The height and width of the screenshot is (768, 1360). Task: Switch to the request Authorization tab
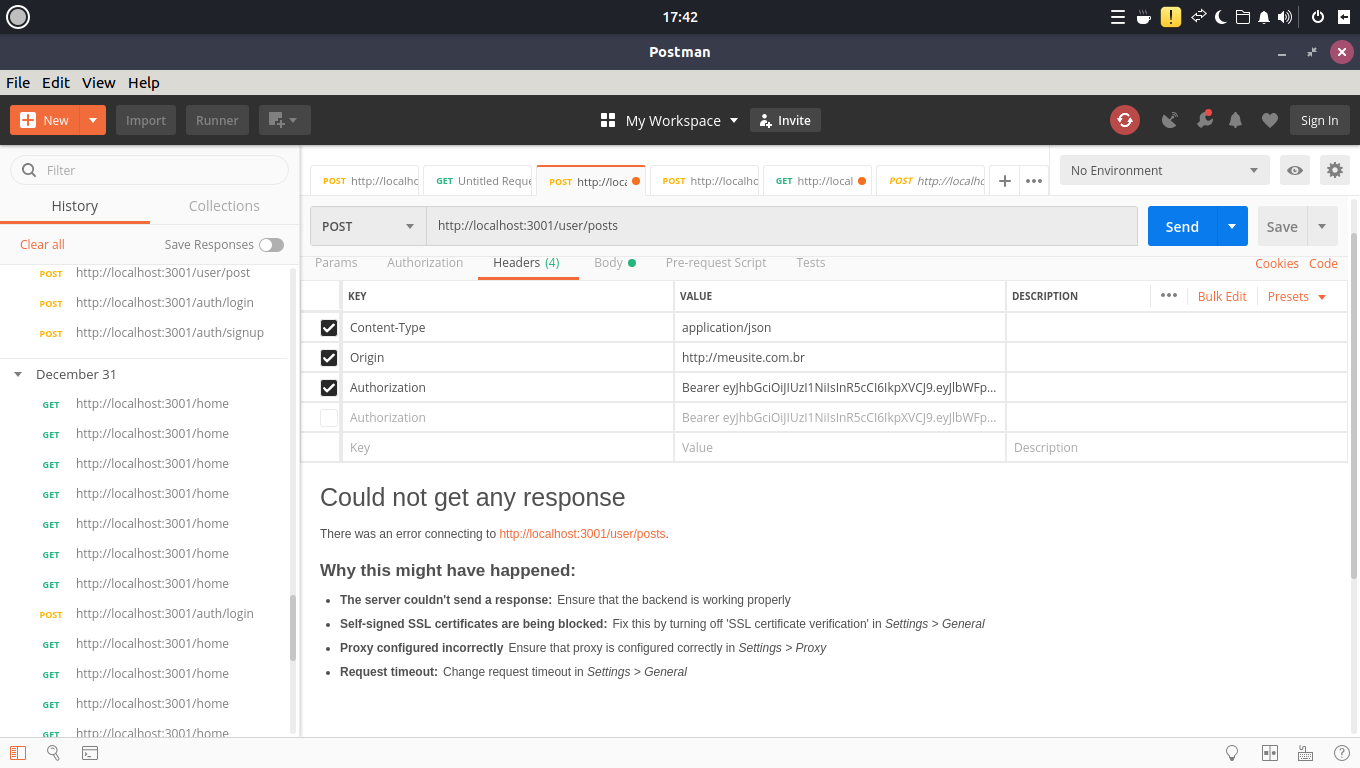pos(425,263)
